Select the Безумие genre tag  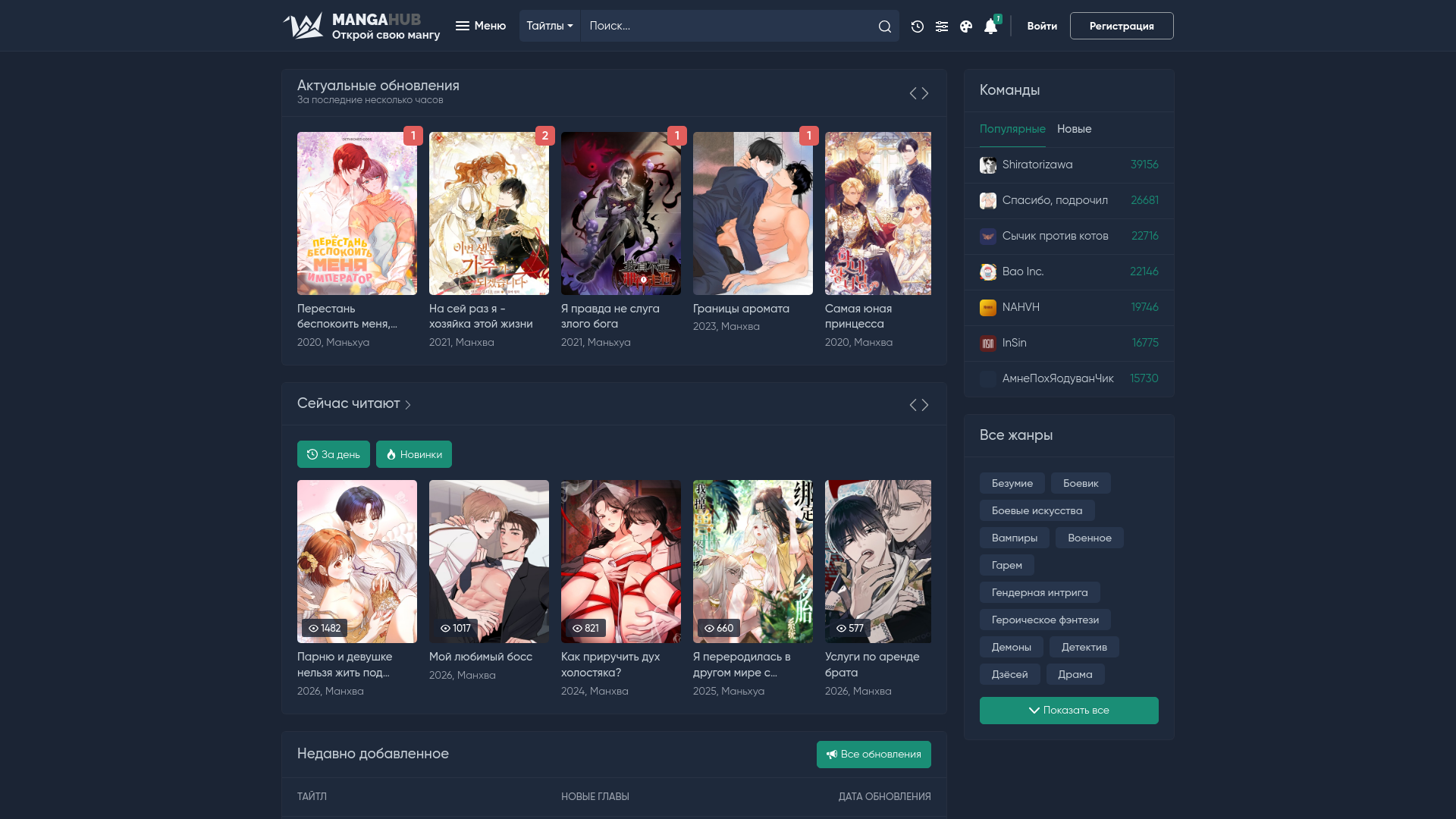[x=1012, y=483]
